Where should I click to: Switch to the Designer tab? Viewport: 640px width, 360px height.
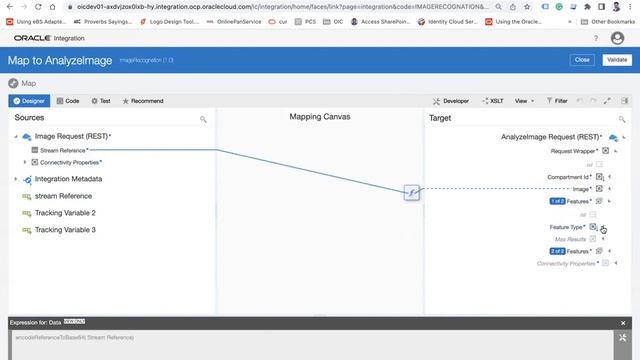[x=29, y=101]
